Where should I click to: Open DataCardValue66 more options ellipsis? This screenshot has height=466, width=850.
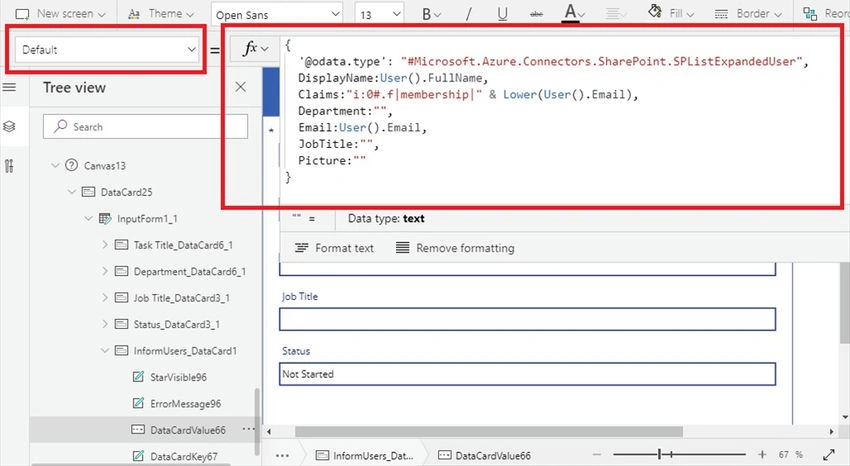248,429
